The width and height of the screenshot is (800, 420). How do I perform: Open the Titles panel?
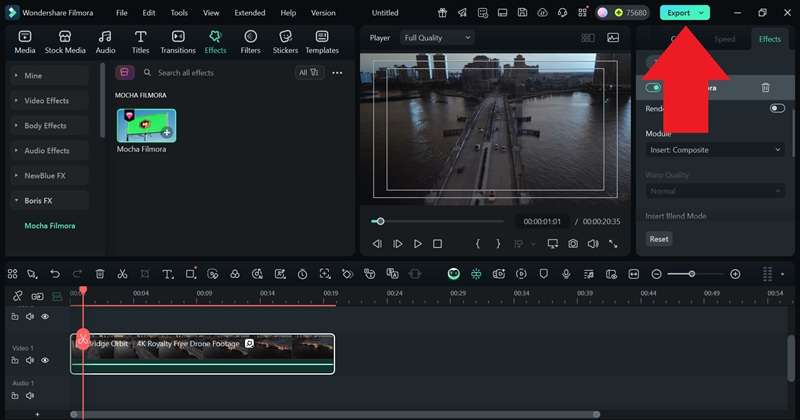pyautogui.click(x=140, y=42)
